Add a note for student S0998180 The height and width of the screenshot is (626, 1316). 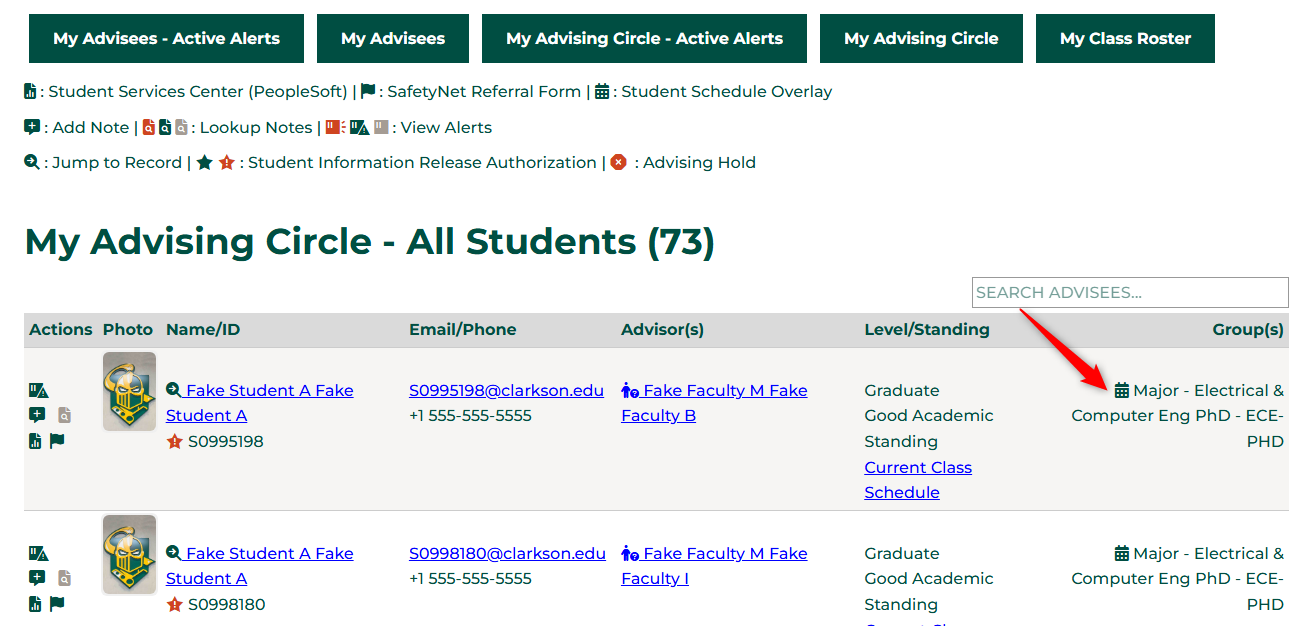[37, 578]
